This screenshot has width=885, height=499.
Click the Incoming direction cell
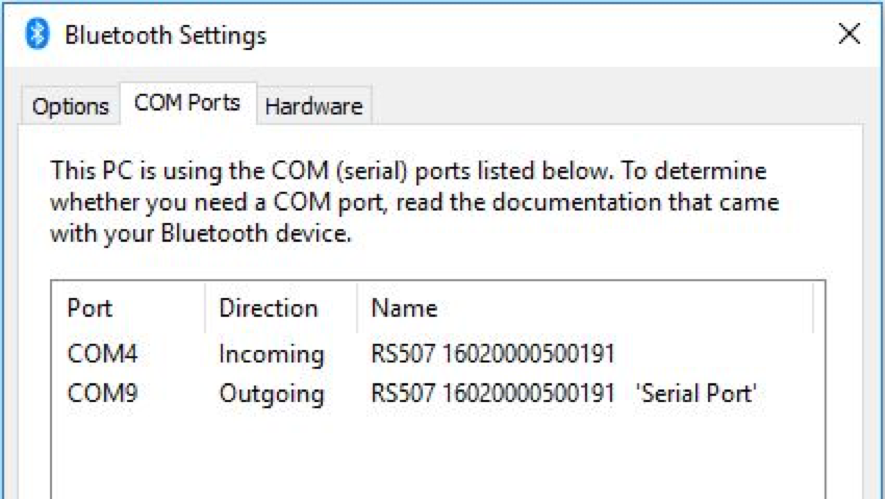271,354
